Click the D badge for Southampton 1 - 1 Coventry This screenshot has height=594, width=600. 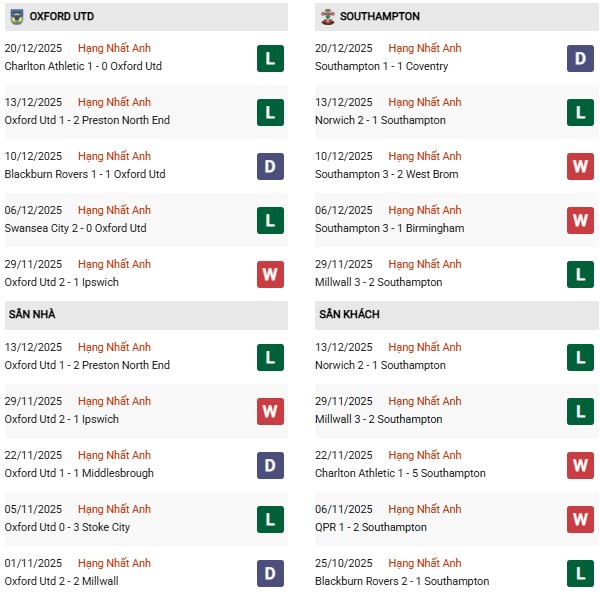coord(581,58)
